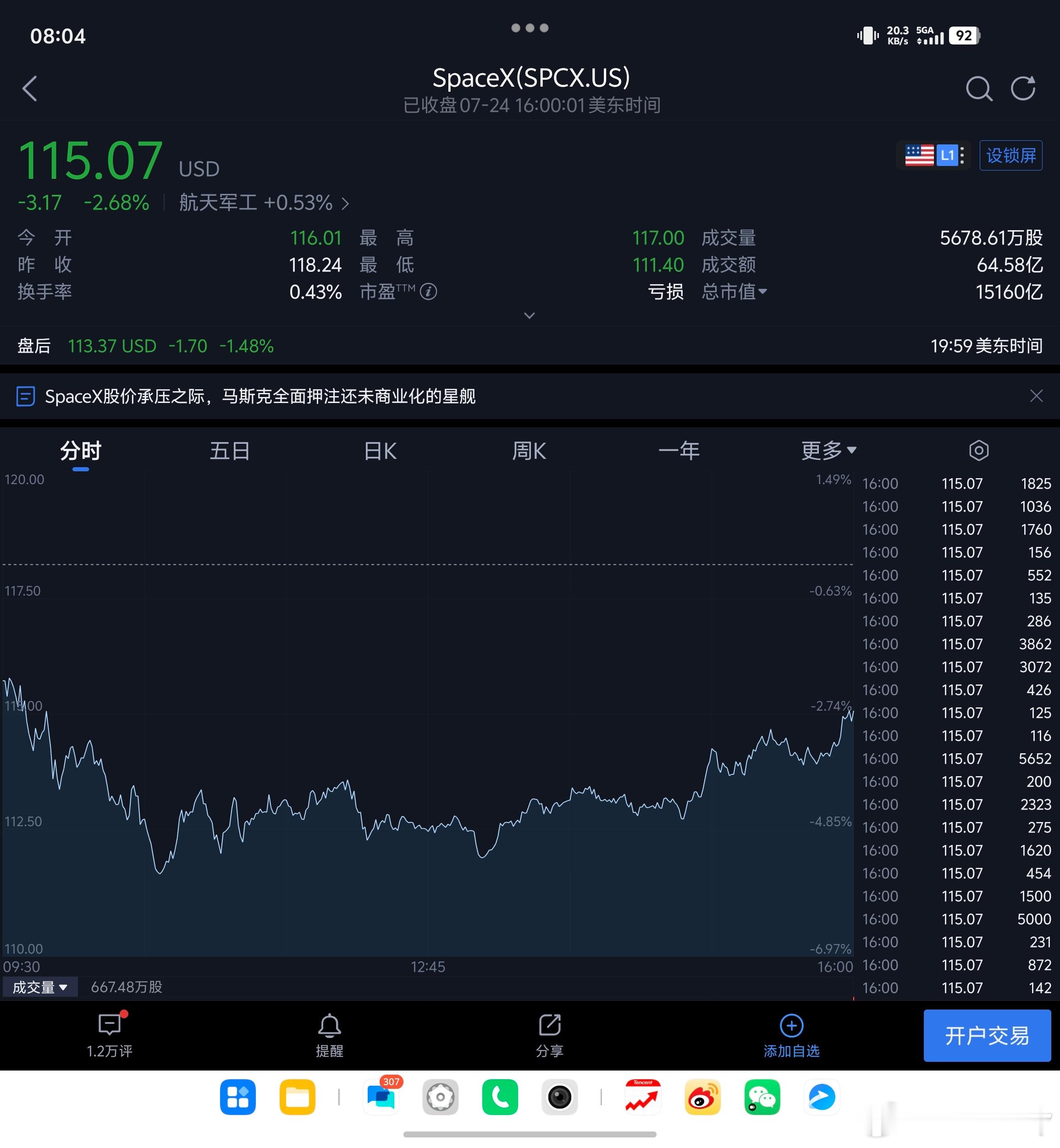The image size is (1060, 1148).
Task: Open the news article document icon
Action: [25, 396]
